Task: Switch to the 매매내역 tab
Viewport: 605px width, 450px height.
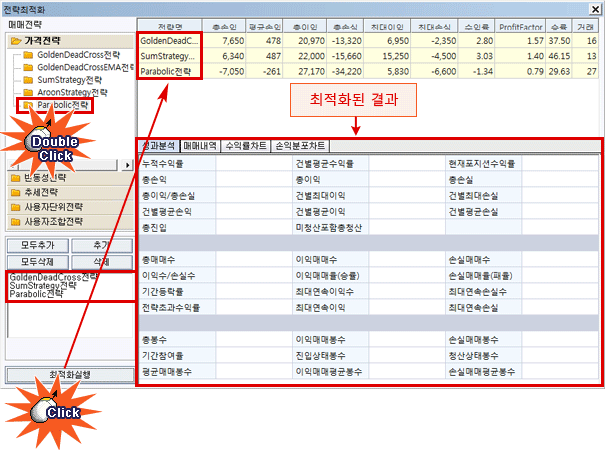Action: click(x=203, y=146)
